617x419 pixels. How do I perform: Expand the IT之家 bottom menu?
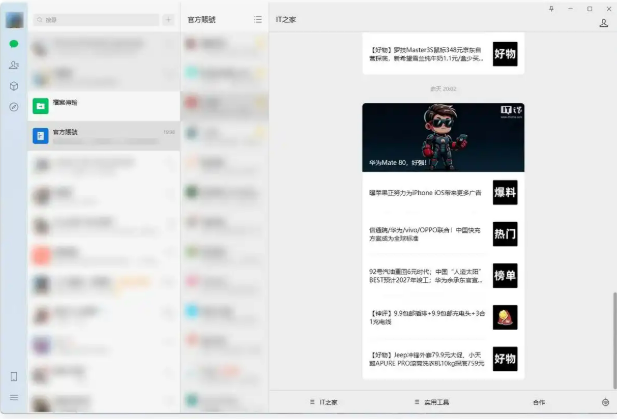[323, 402]
